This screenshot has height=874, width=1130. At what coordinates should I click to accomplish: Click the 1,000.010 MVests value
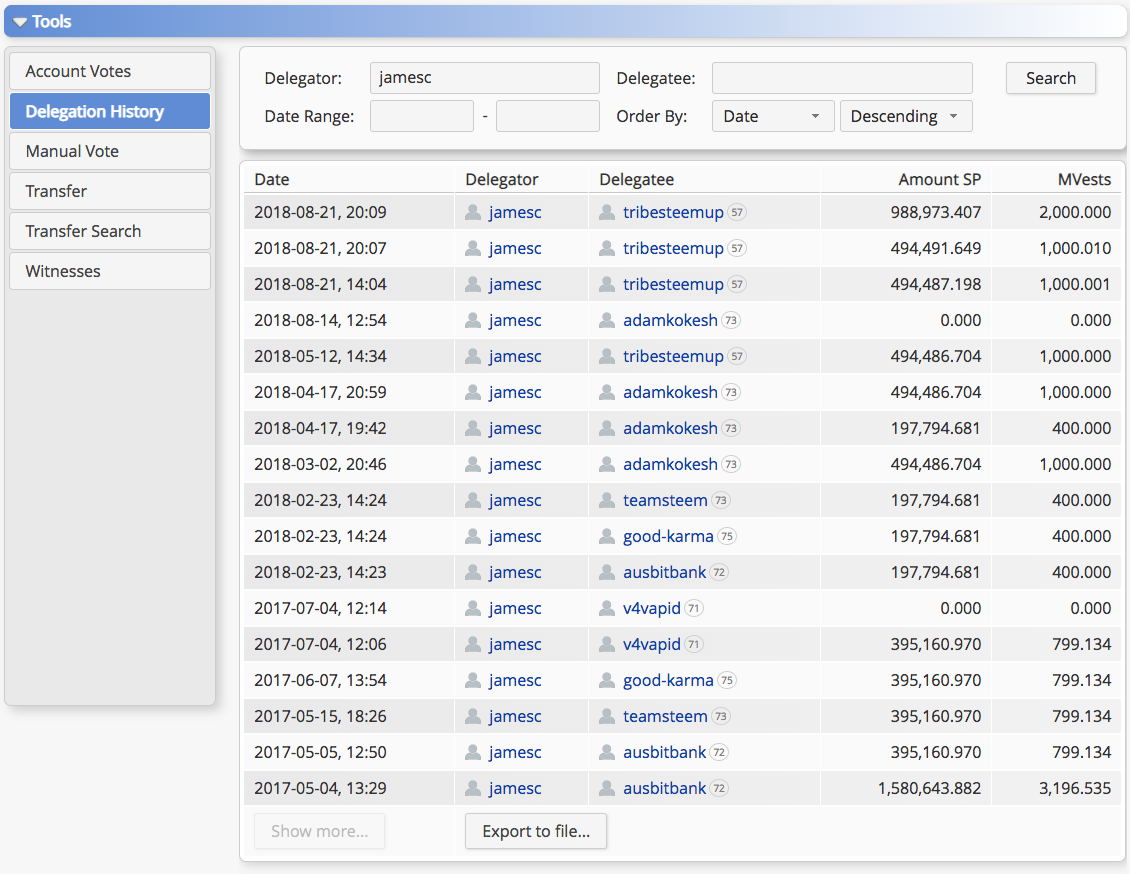pyautogui.click(x=1075, y=248)
